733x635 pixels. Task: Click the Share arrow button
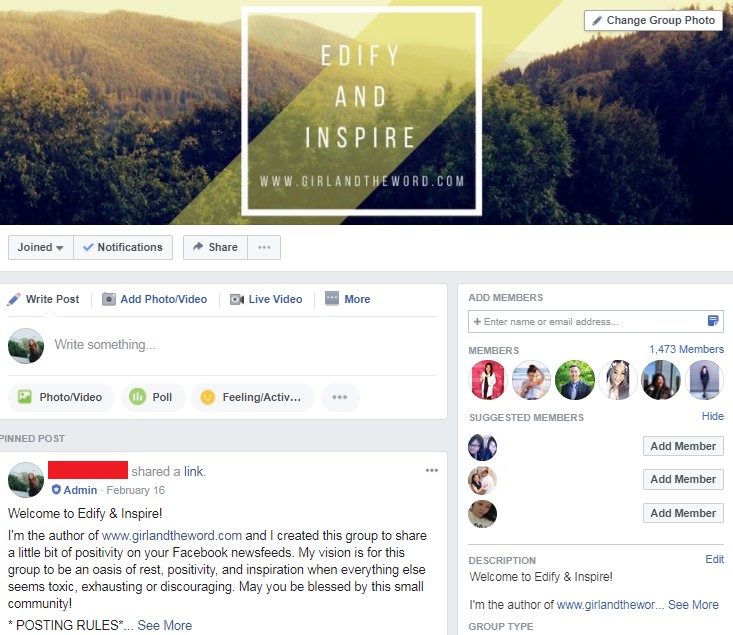(215, 247)
